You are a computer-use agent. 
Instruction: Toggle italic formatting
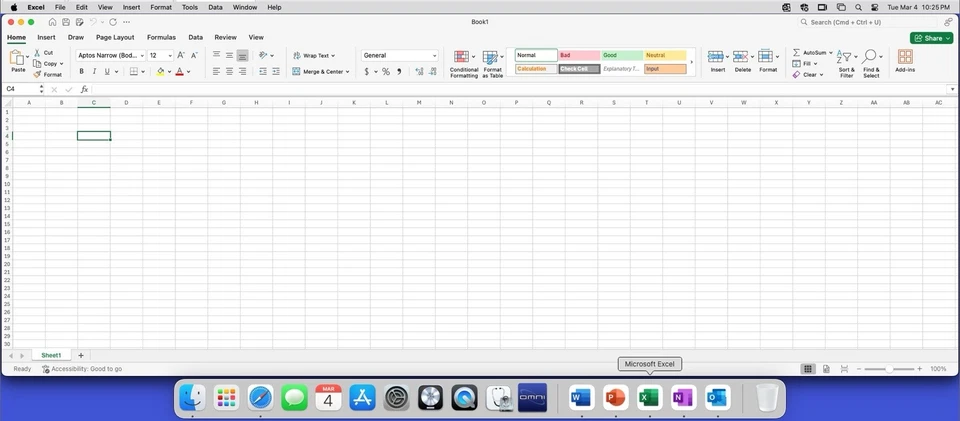click(94, 72)
